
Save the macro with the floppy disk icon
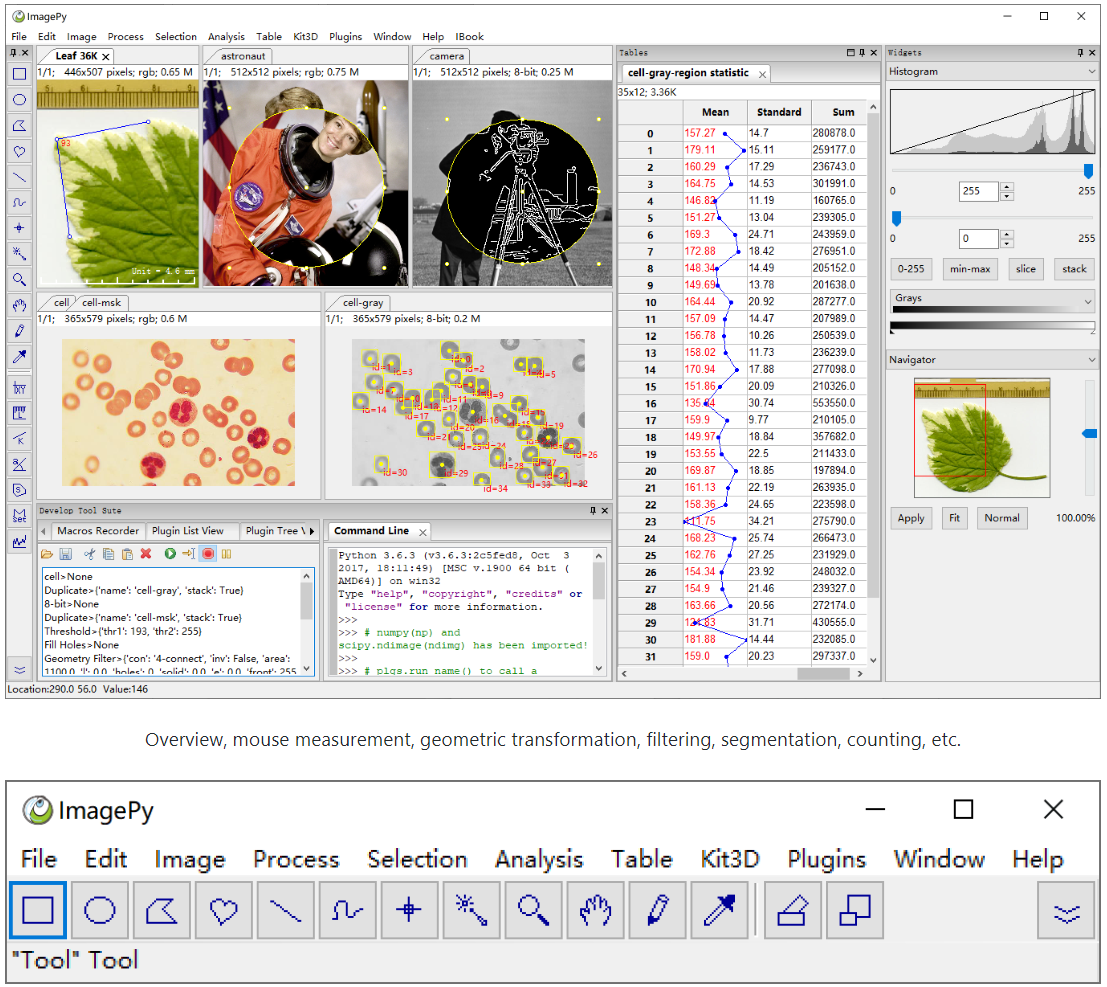point(66,554)
